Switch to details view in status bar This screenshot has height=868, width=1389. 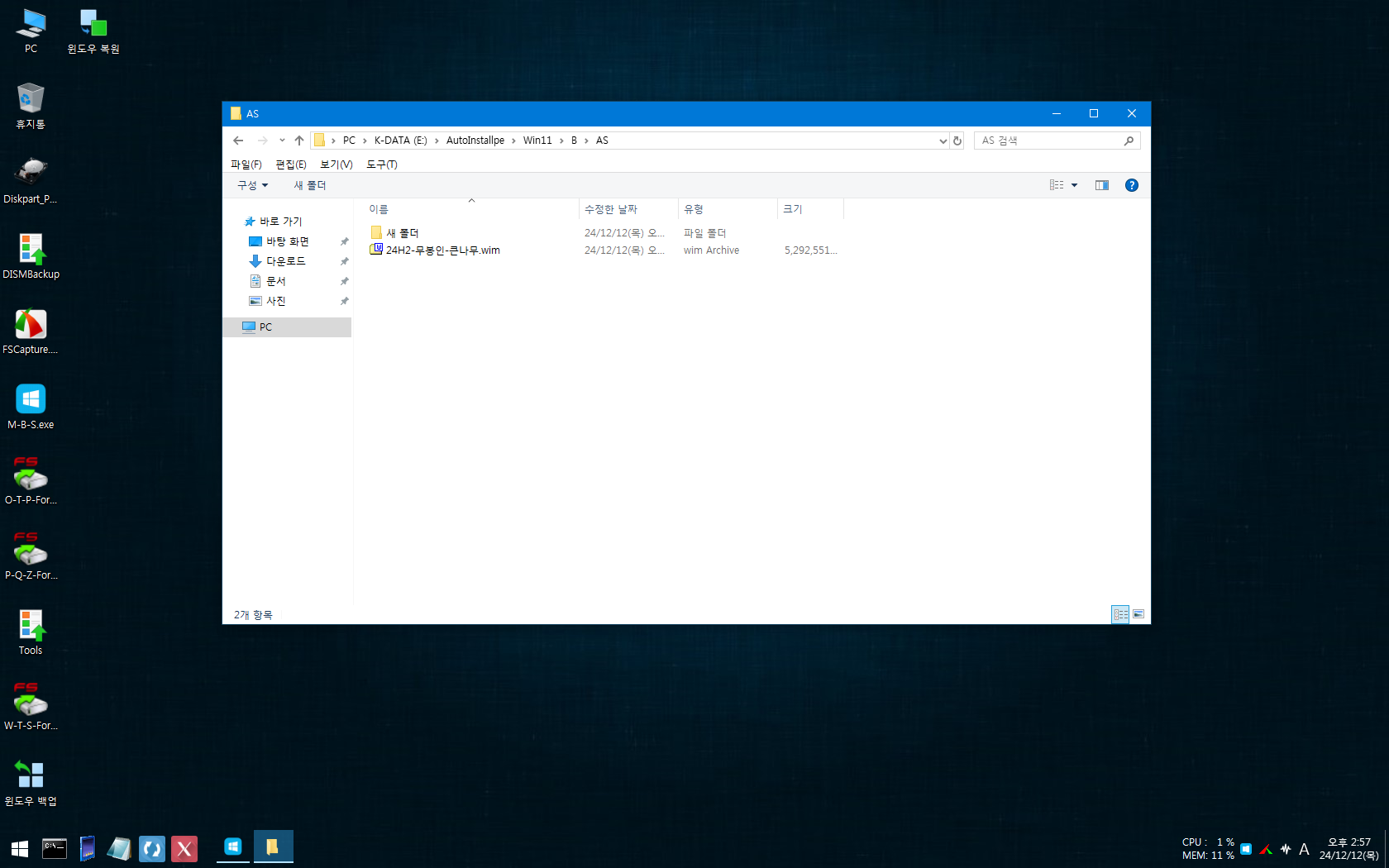coord(1120,614)
